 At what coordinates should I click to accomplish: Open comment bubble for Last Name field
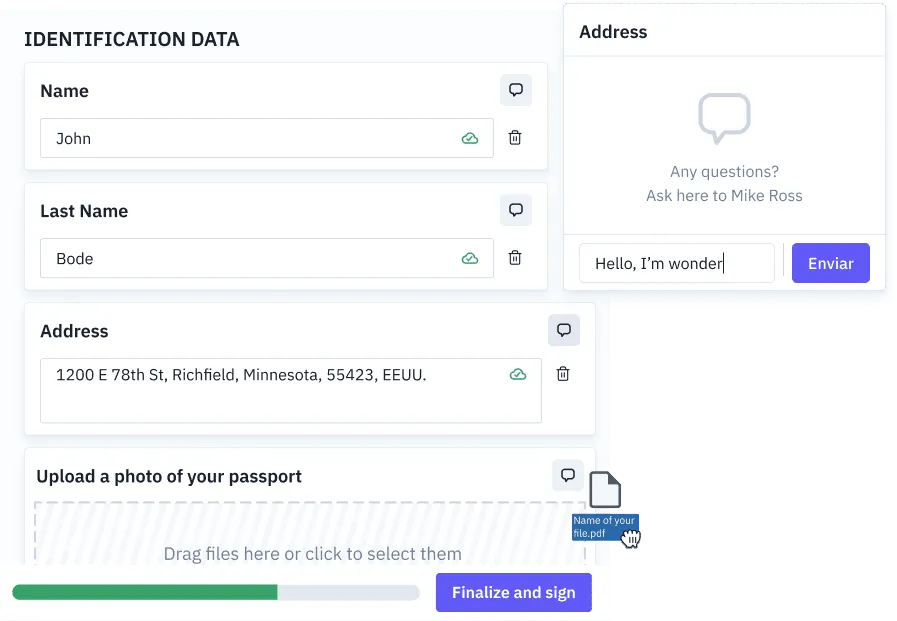(x=515, y=210)
